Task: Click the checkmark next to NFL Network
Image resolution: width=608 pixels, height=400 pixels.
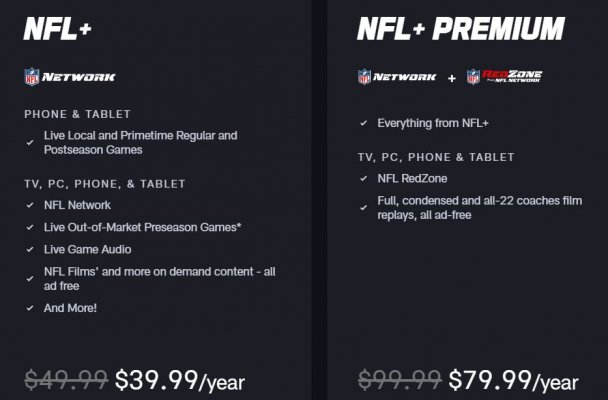Action: pos(30,205)
